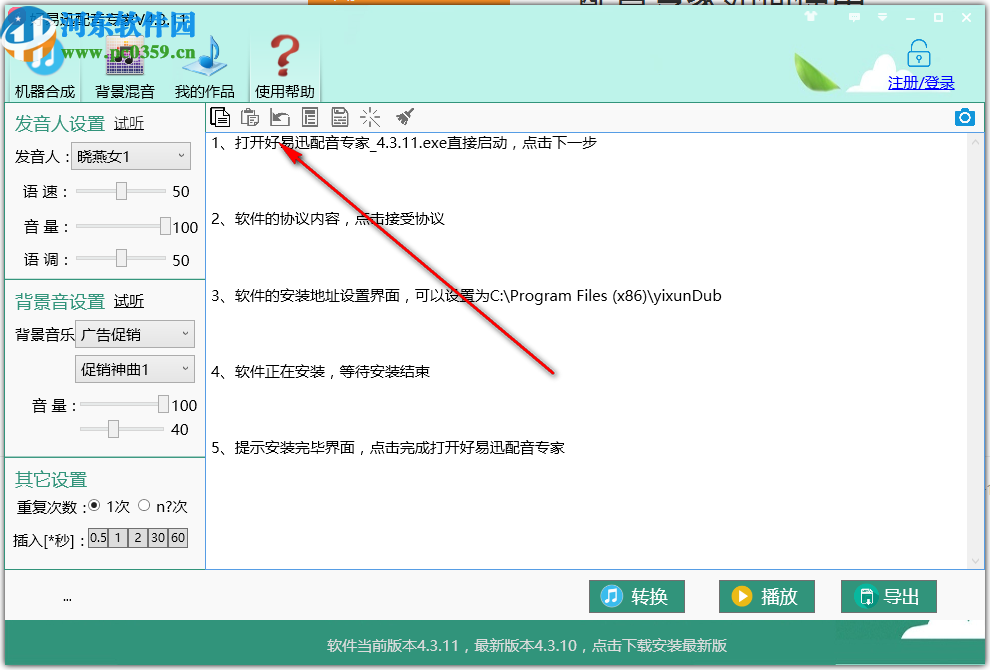Click the blue camera screenshot icon
This screenshot has height=670, width=990.
point(965,117)
